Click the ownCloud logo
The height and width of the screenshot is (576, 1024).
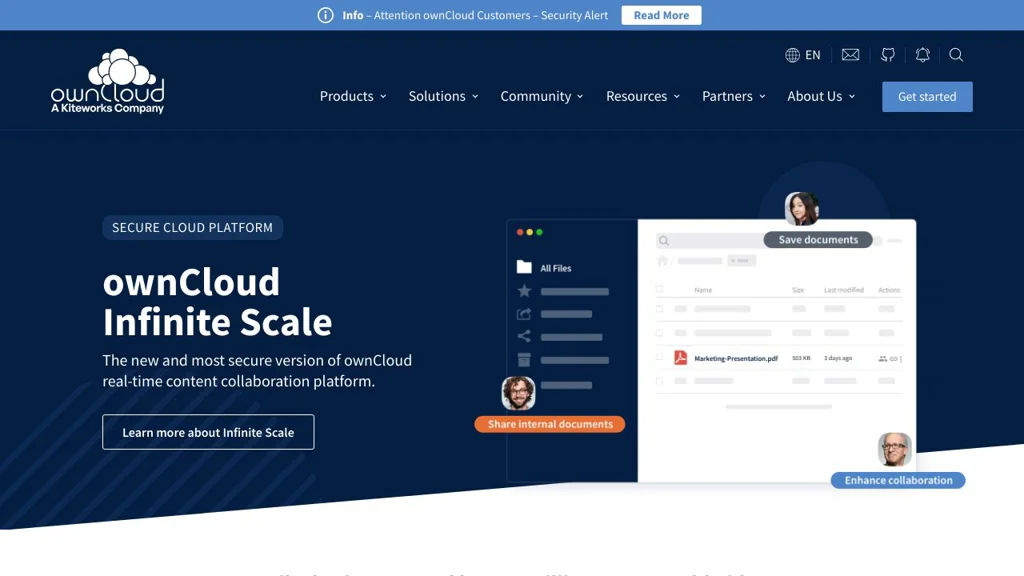(108, 81)
